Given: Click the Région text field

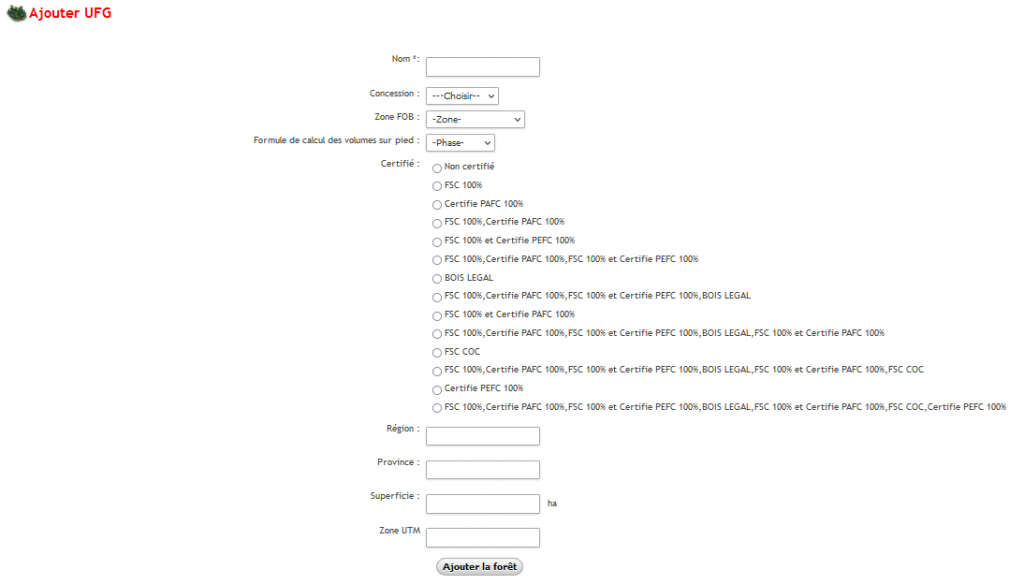Looking at the screenshot, I should pos(482,435).
